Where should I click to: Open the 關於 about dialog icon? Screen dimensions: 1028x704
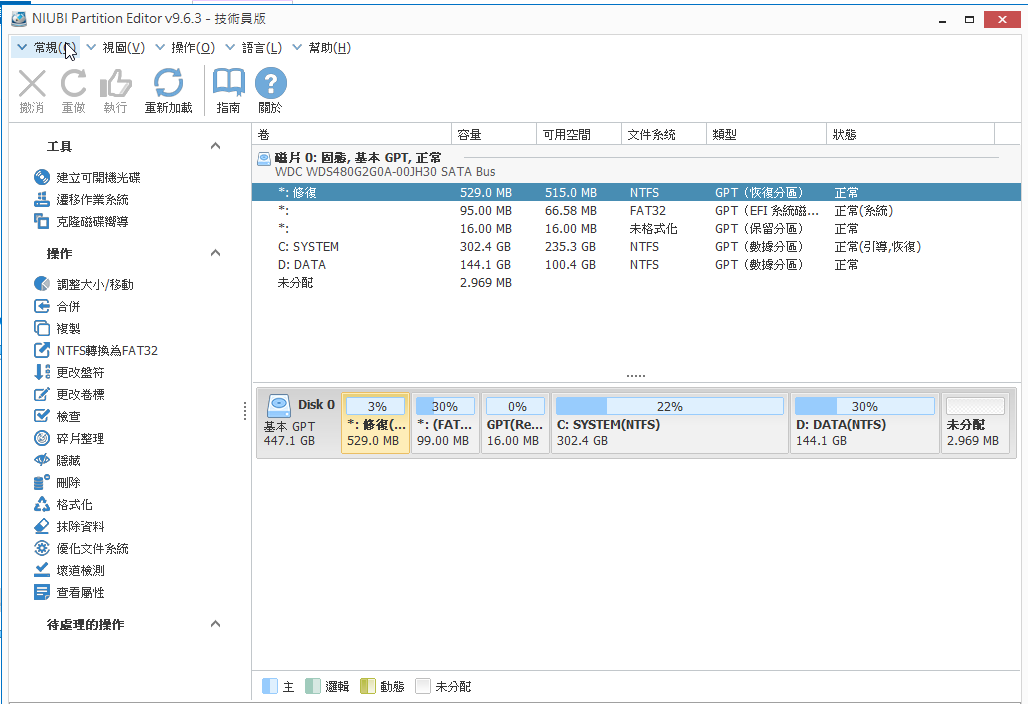[x=270, y=89]
